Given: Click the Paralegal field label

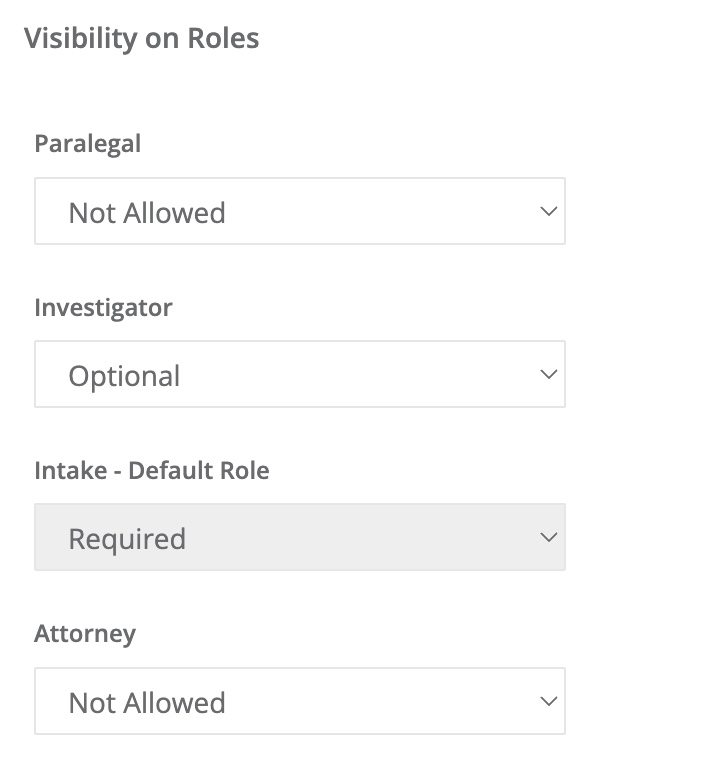Looking at the screenshot, I should tap(88, 145).
